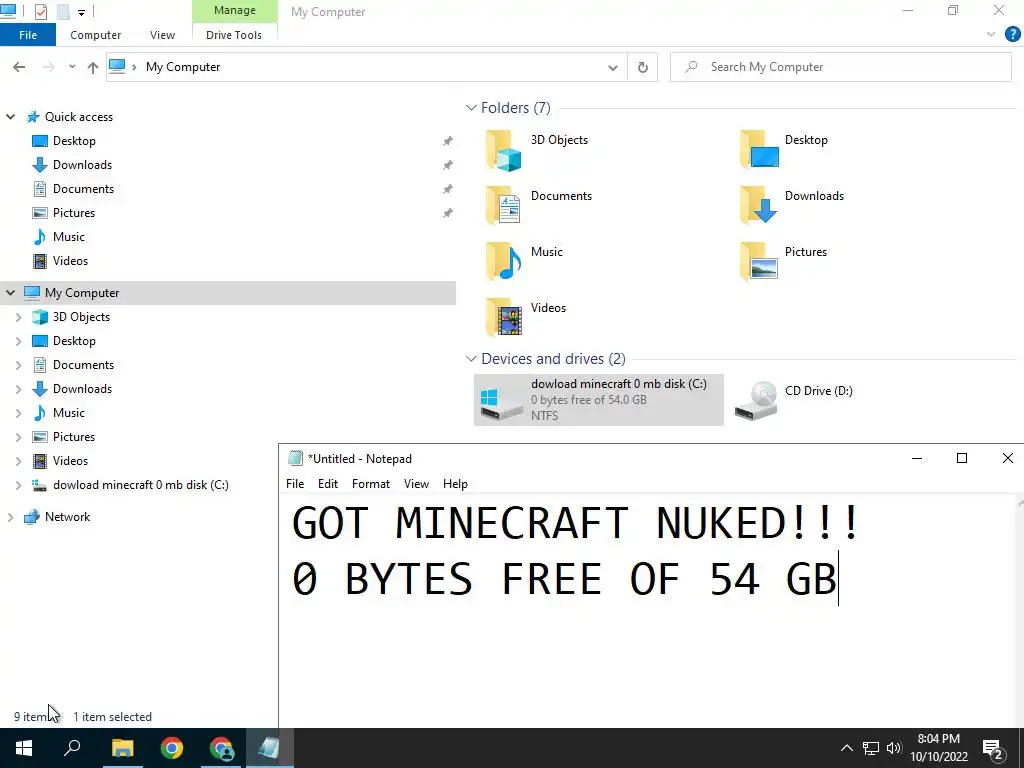
Task: Unpin Pictures from Quick access pin
Action: pyautogui.click(x=447, y=213)
